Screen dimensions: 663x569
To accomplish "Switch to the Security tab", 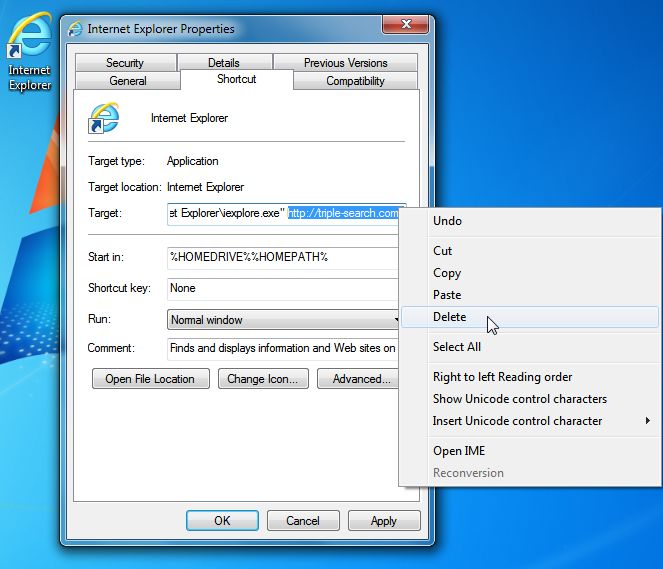I will tap(125, 63).
